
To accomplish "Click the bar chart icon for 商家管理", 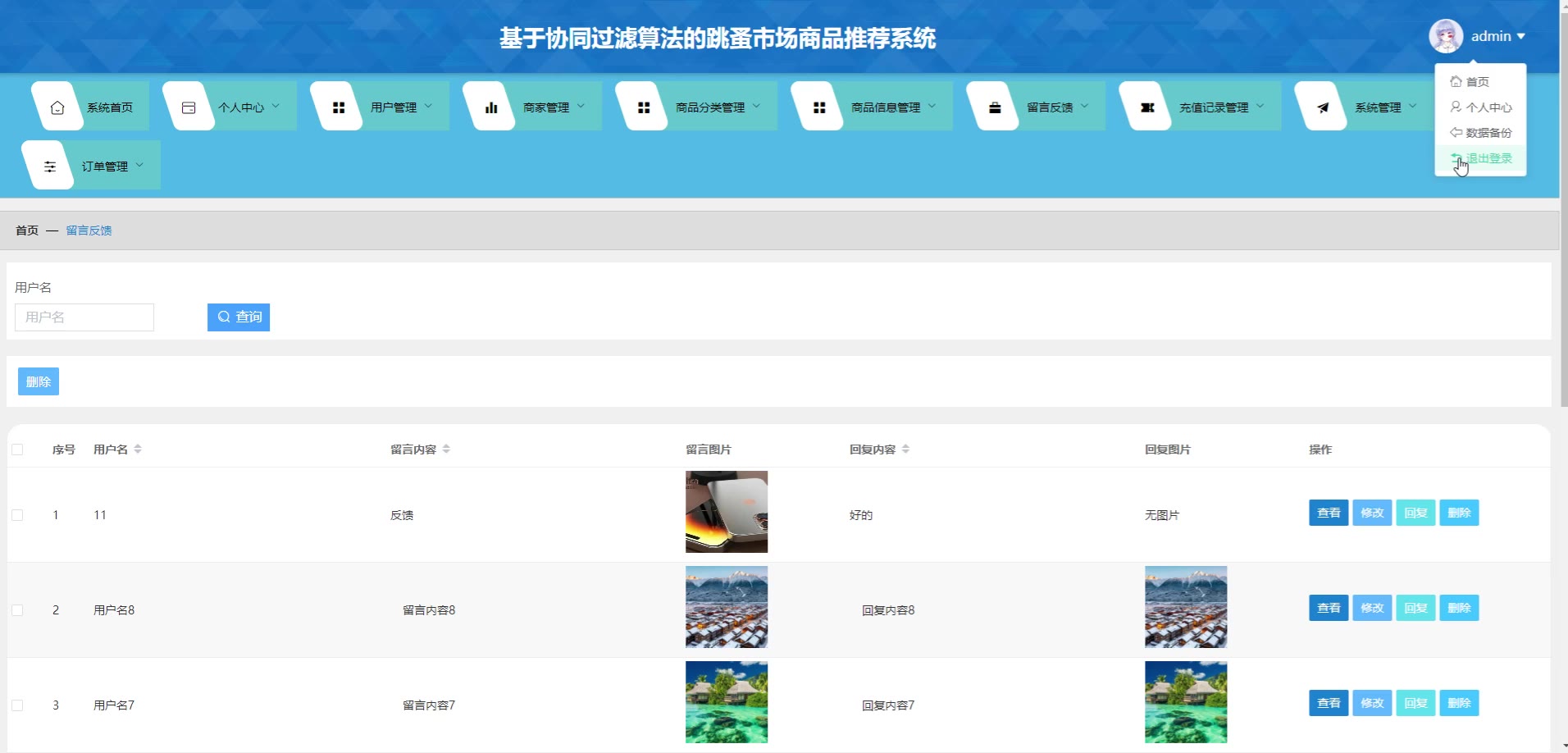I will point(491,107).
